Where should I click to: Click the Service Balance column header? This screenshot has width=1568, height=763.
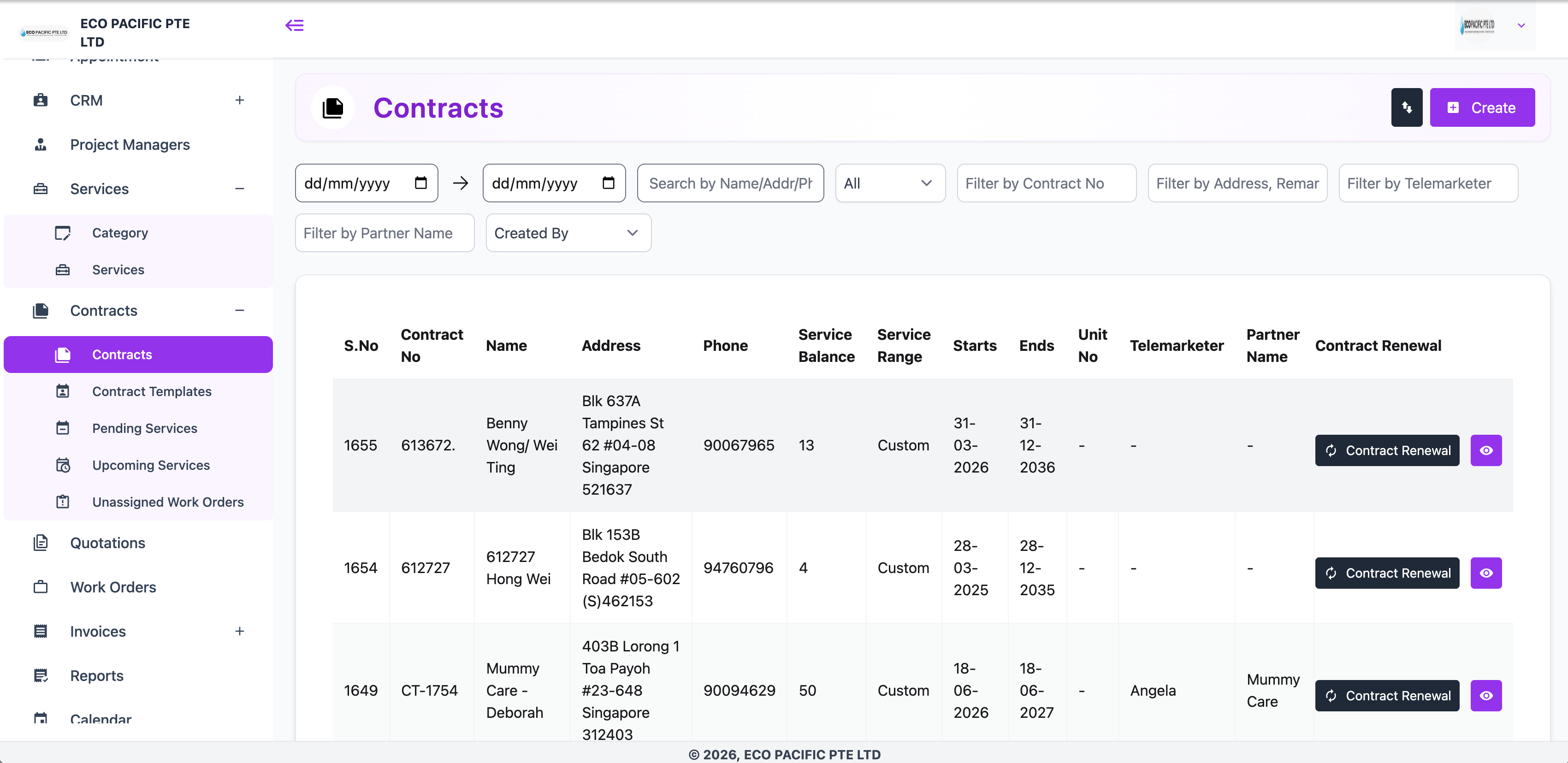826,345
